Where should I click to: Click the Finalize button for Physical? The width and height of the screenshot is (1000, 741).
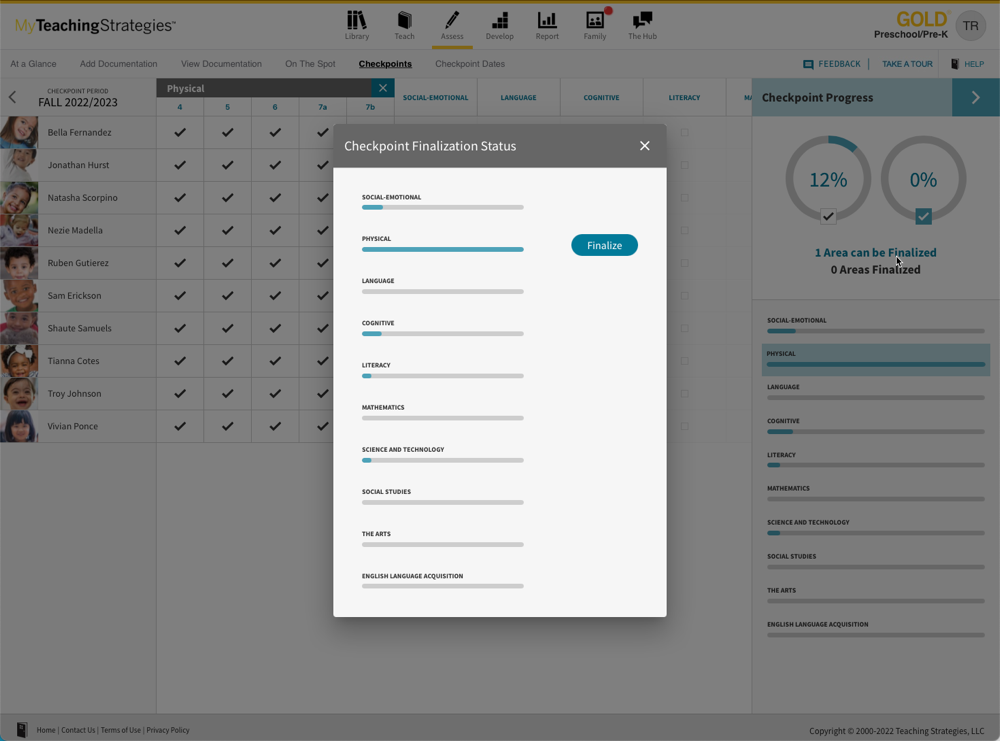click(604, 245)
